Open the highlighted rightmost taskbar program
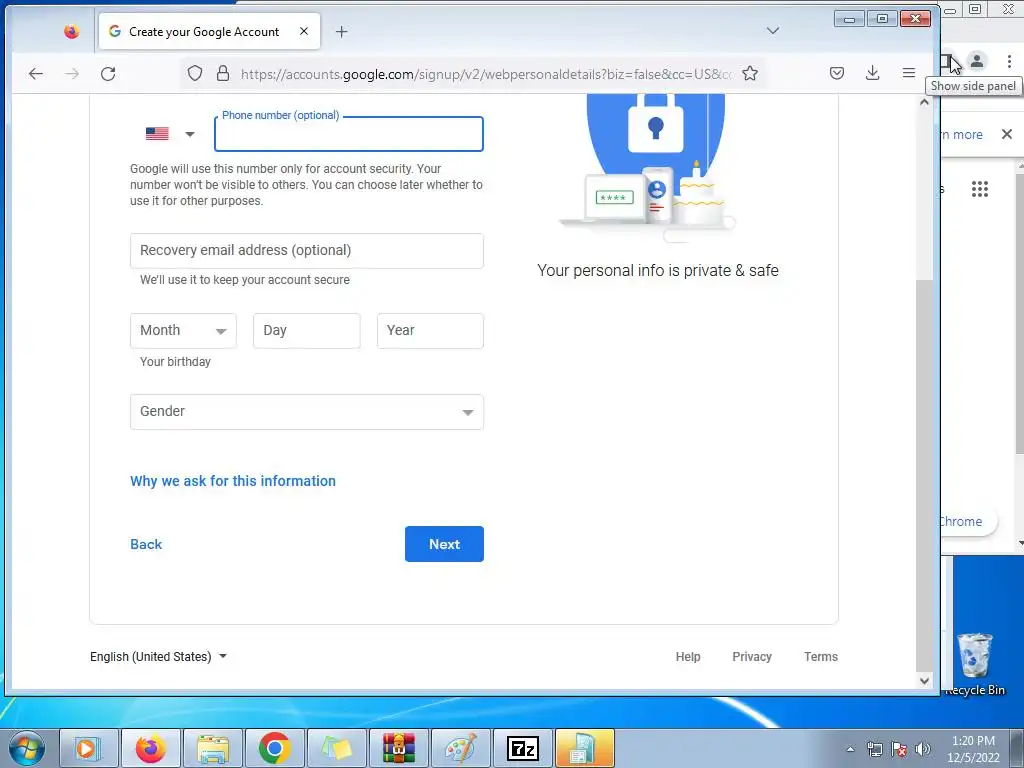Viewport: 1024px width, 768px height. (x=584, y=748)
